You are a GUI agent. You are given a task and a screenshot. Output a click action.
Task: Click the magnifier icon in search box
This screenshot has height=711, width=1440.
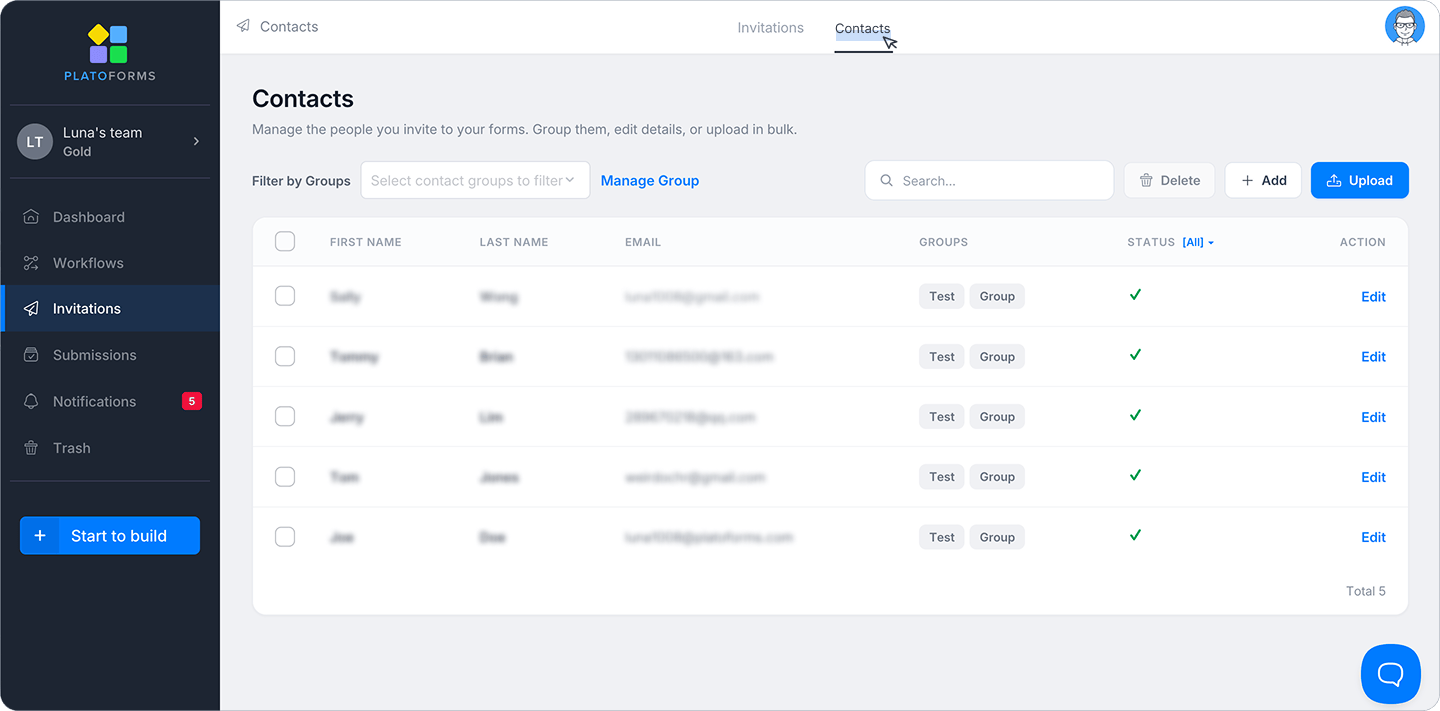click(x=886, y=181)
